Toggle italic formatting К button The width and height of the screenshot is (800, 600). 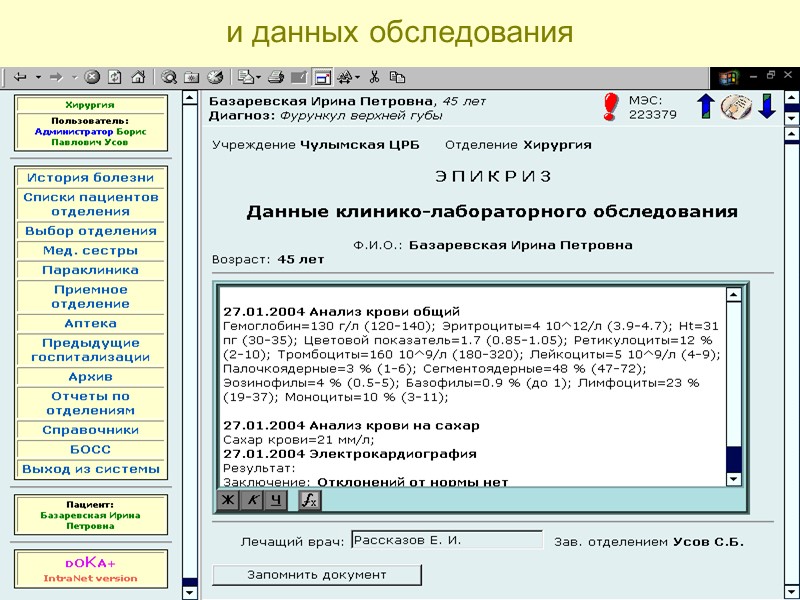coord(252,500)
